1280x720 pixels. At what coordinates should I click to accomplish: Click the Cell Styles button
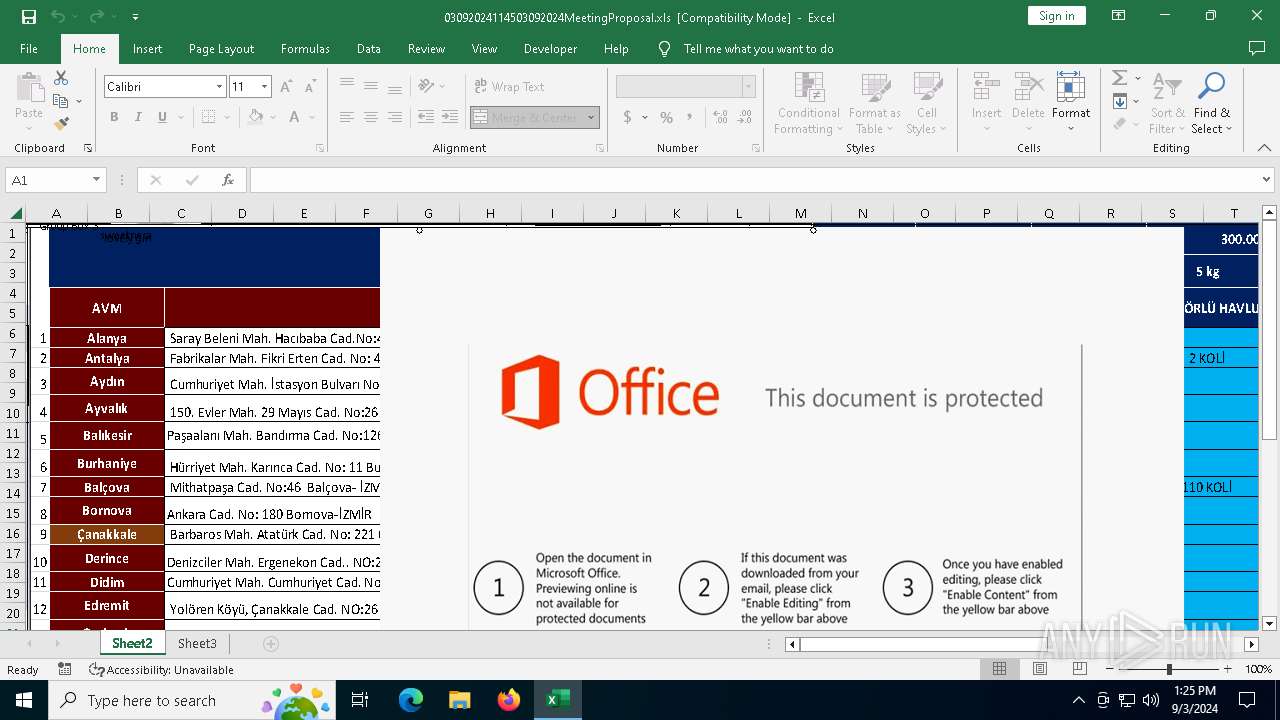[927, 102]
